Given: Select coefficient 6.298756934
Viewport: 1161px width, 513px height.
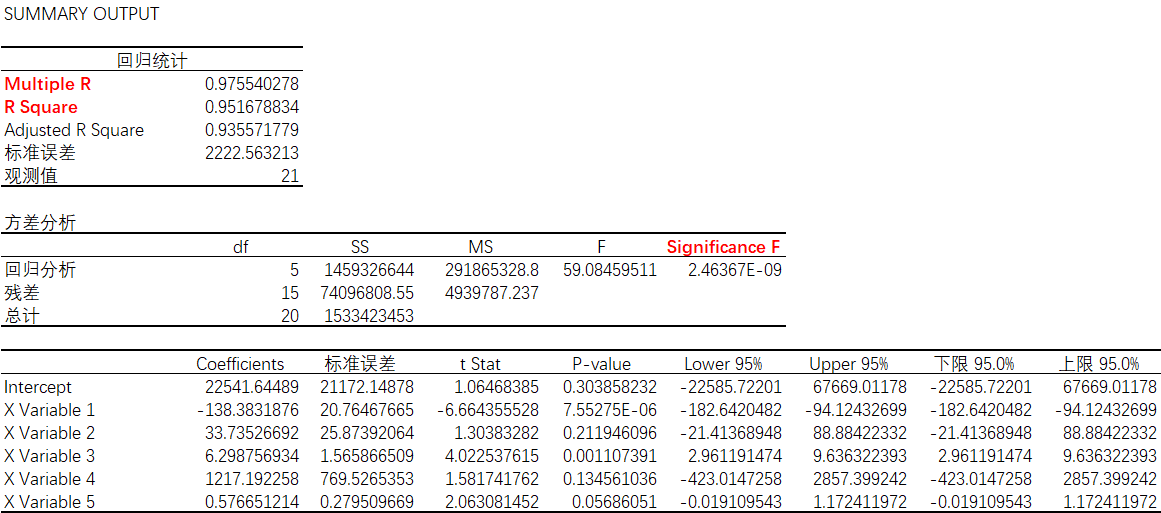Looking at the screenshot, I should (x=252, y=455).
